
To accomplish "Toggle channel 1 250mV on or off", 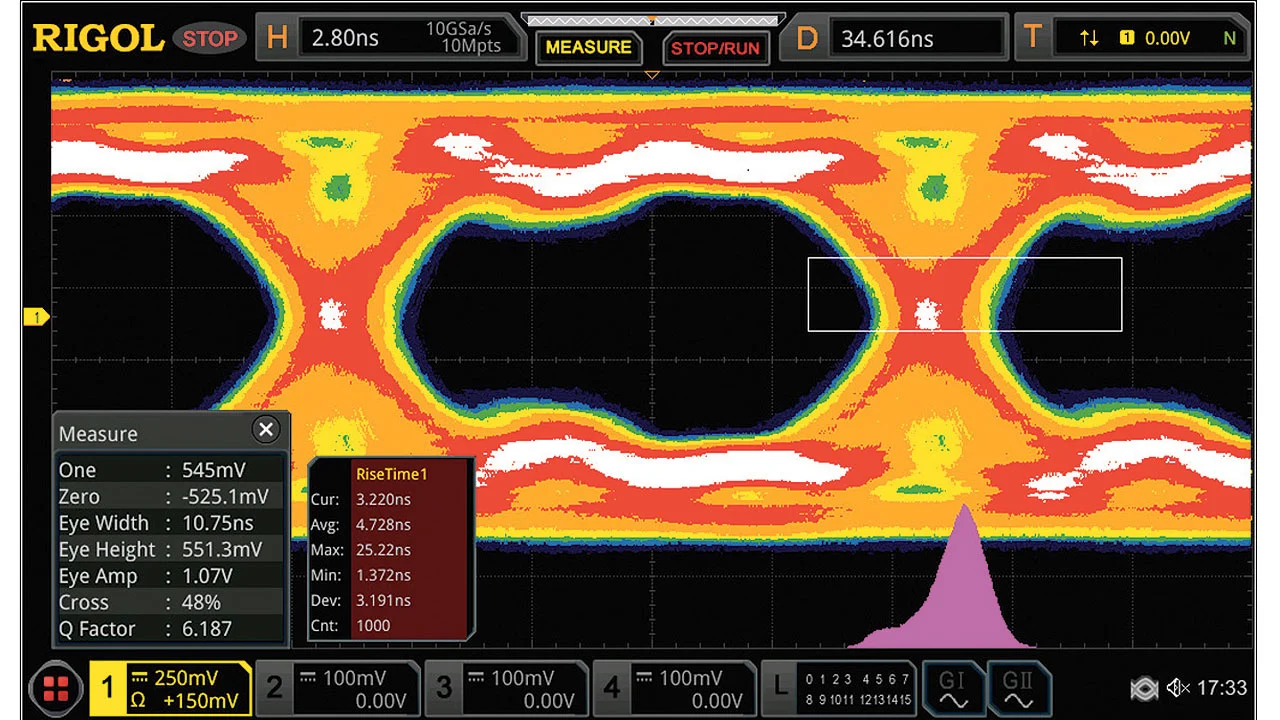I will [170, 688].
